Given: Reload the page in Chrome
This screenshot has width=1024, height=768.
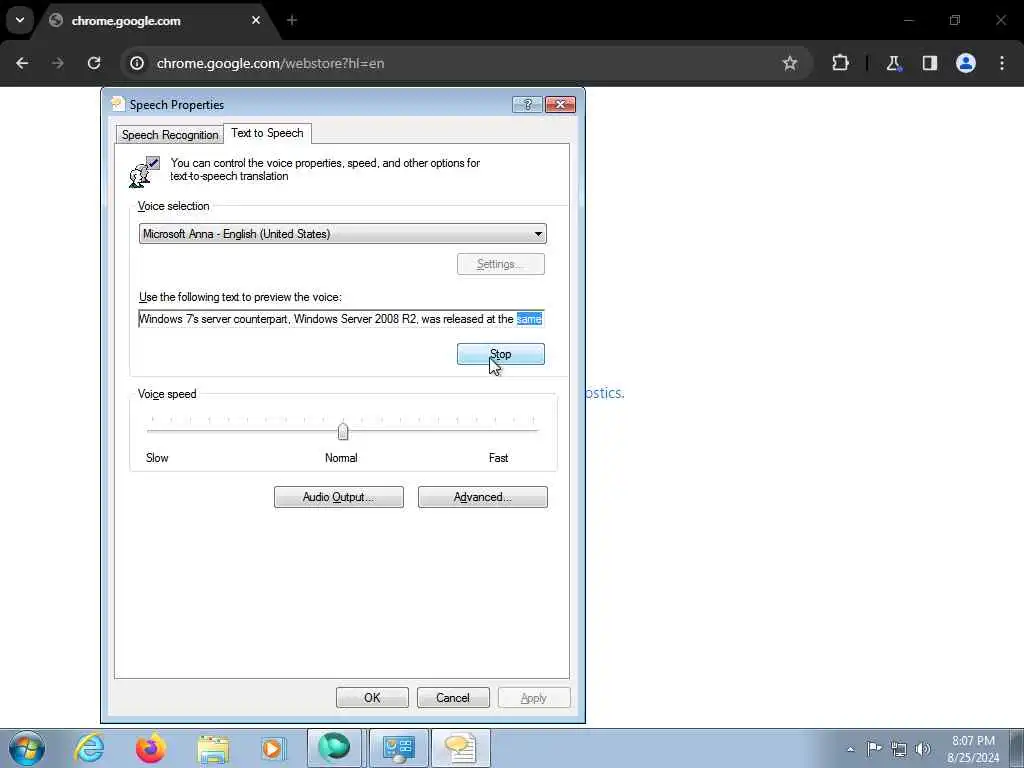Looking at the screenshot, I should point(94,63).
